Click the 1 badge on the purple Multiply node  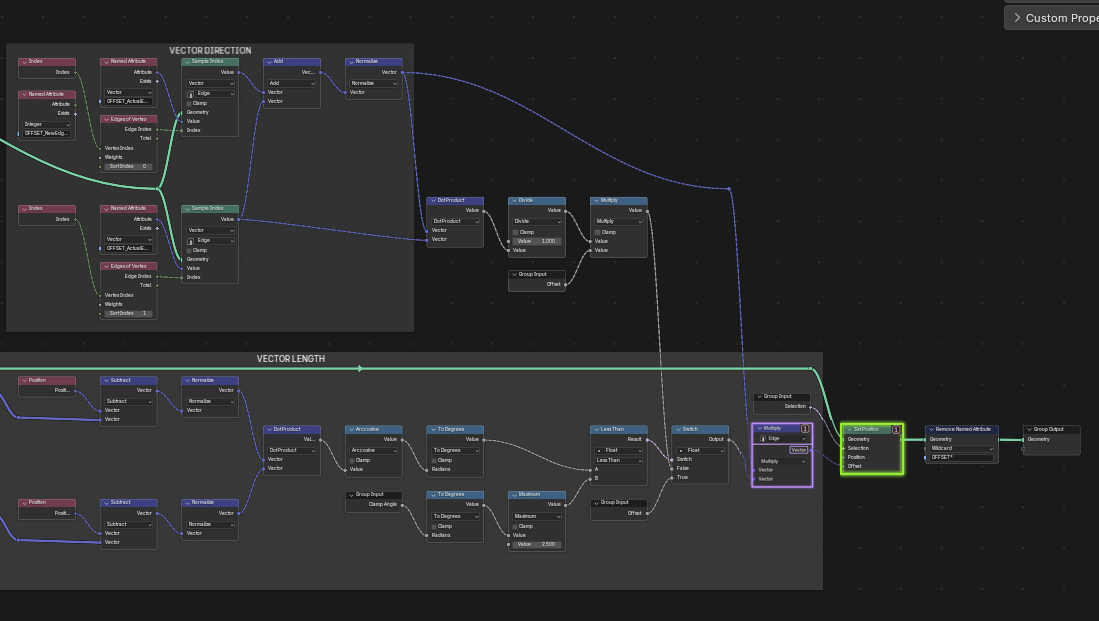click(805, 428)
